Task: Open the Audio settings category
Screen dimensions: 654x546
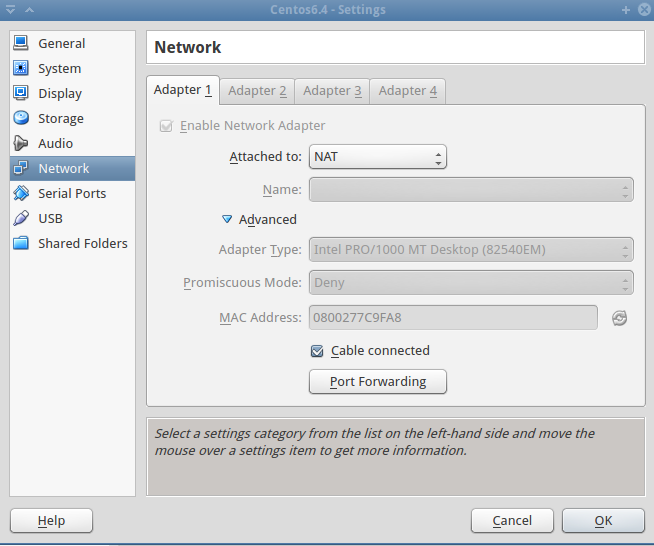Action: click(73, 143)
